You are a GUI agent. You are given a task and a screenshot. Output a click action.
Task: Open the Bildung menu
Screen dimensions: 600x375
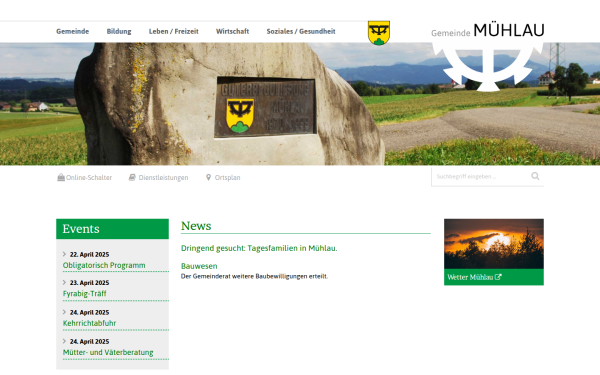click(119, 31)
